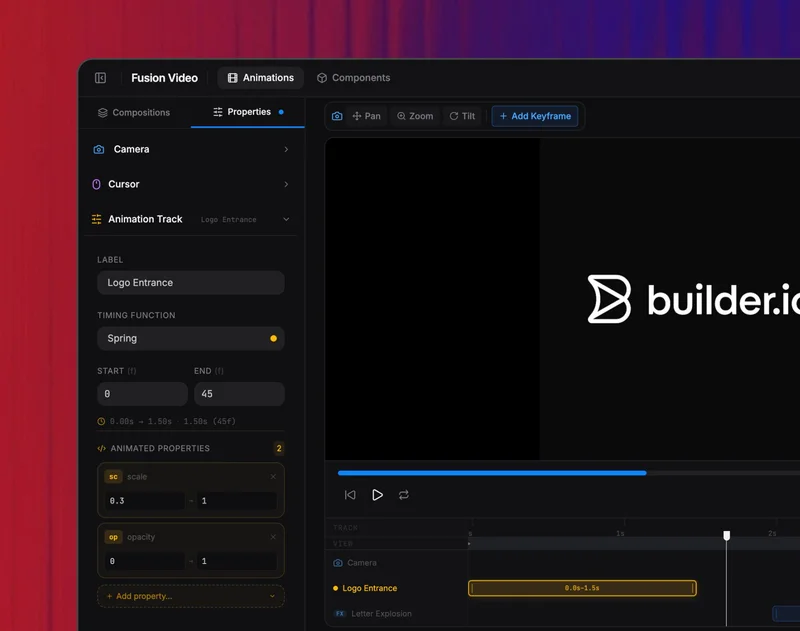800x631 pixels.
Task: Expand the Camera section
Action: pyautogui.click(x=286, y=149)
